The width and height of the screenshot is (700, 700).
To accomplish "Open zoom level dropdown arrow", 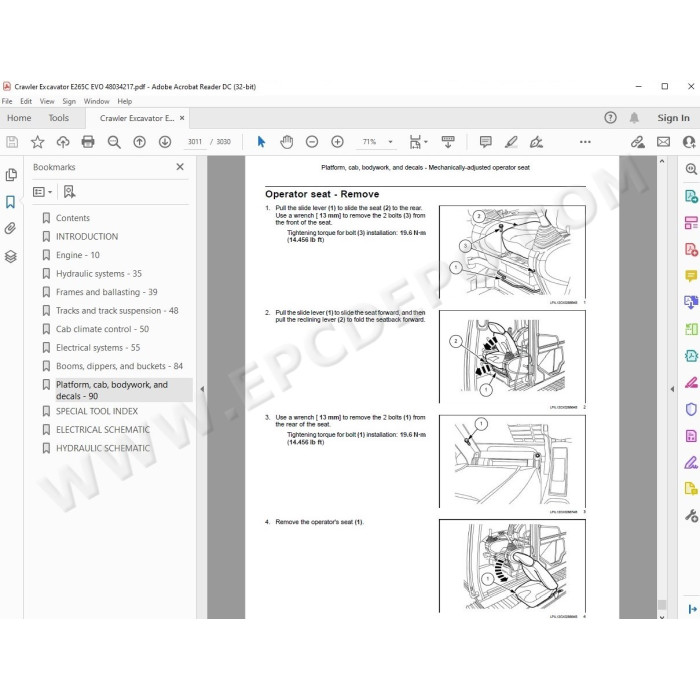I will pyautogui.click(x=390, y=142).
